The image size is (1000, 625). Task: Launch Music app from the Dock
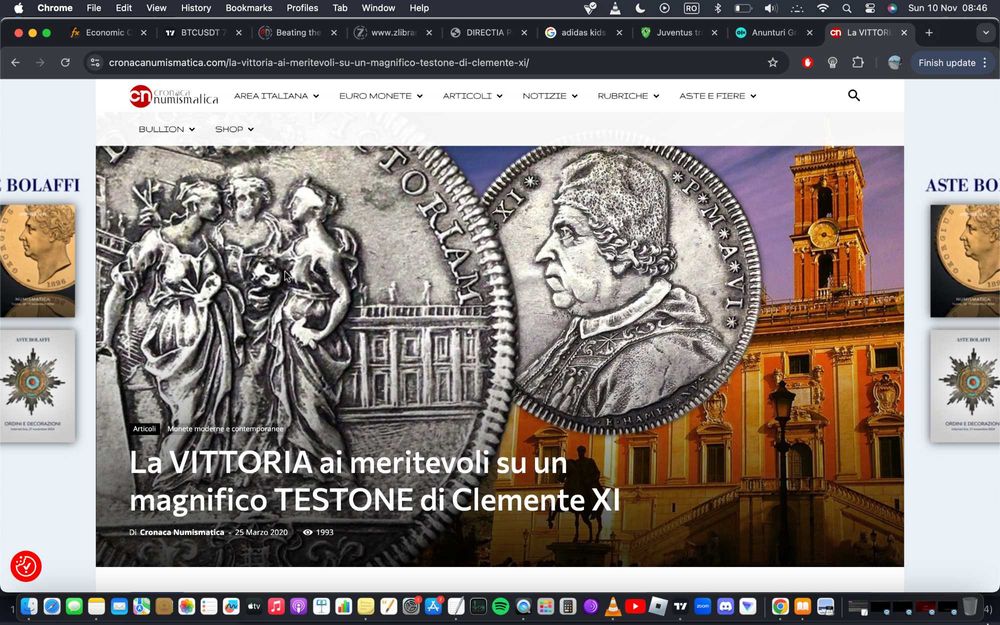(x=276, y=607)
